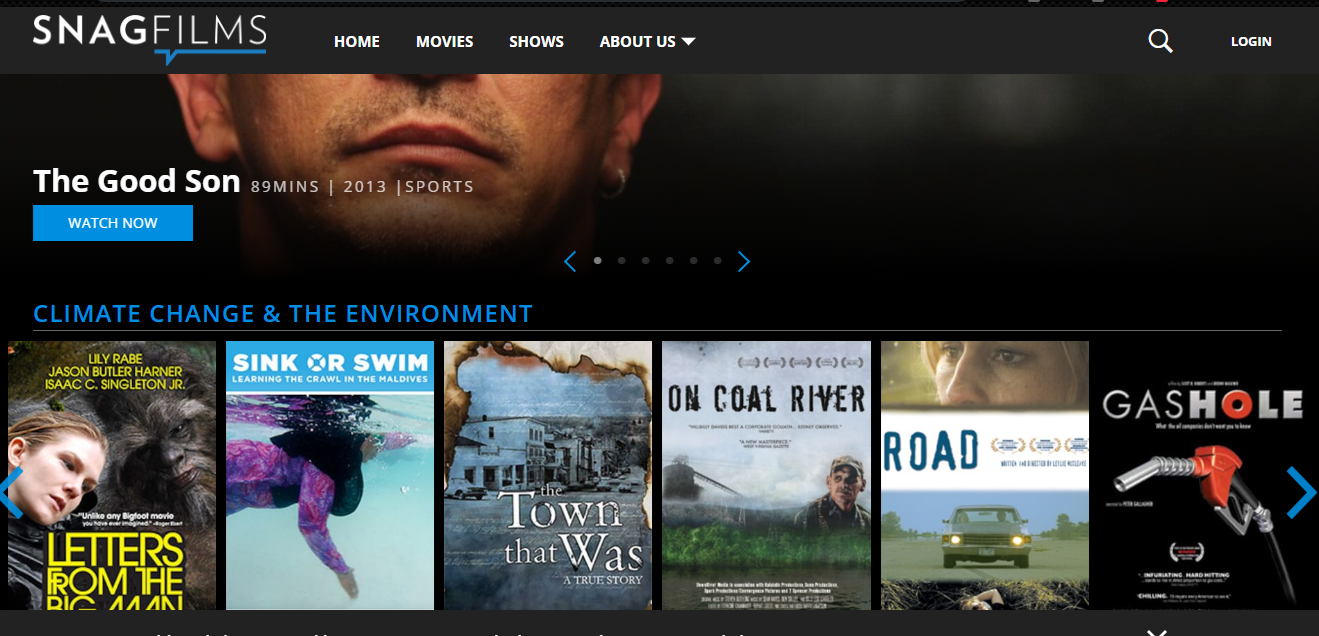
Task: Show previous hero slide with left arrow
Action: point(570,262)
